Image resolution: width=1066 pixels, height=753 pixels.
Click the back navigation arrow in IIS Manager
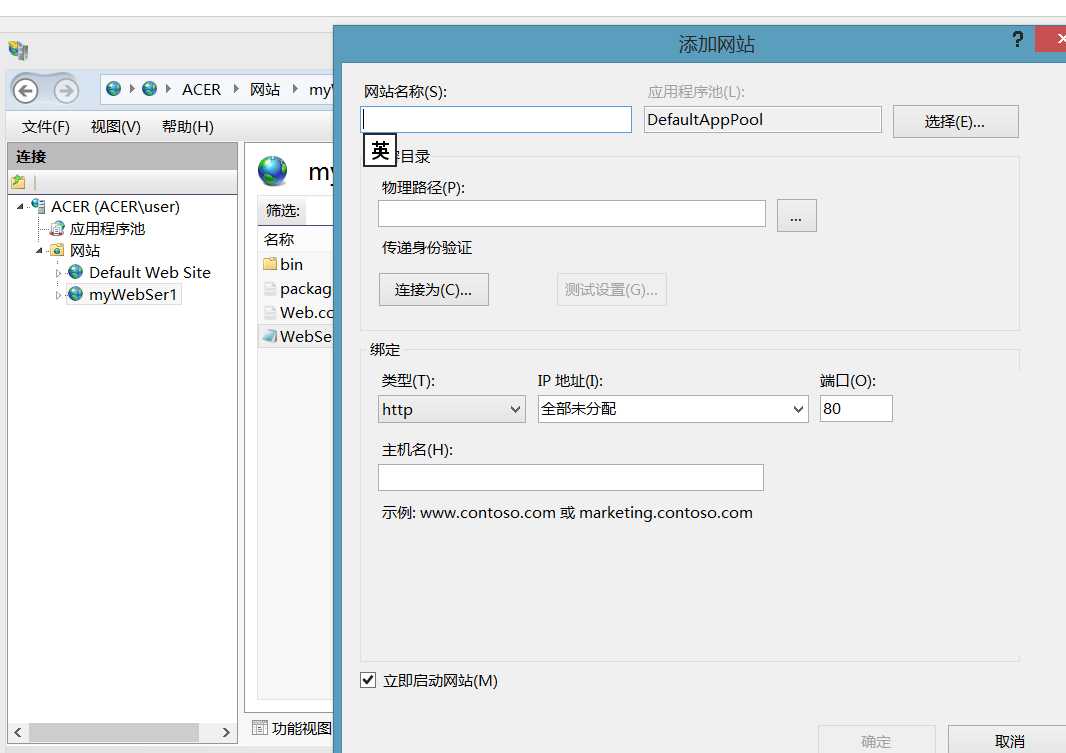[26, 90]
